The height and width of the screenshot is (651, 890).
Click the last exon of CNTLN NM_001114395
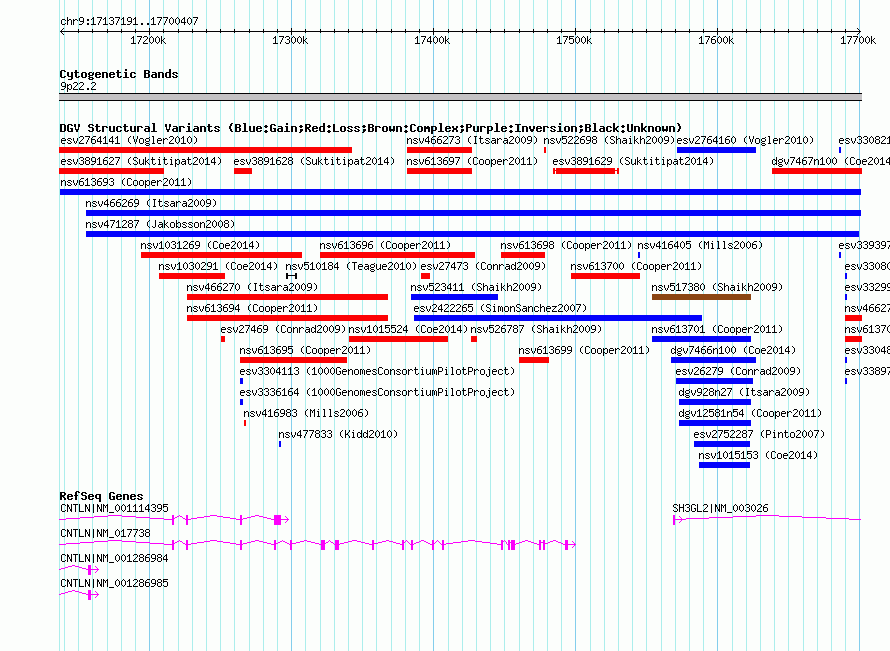[278, 519]
